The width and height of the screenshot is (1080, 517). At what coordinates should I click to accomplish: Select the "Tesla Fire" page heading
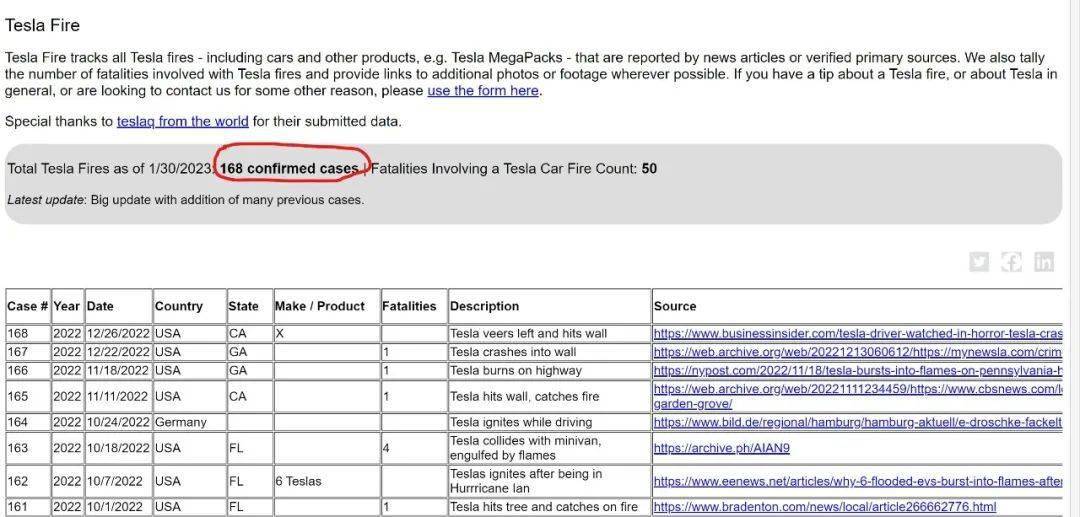[x=42, y=25]
